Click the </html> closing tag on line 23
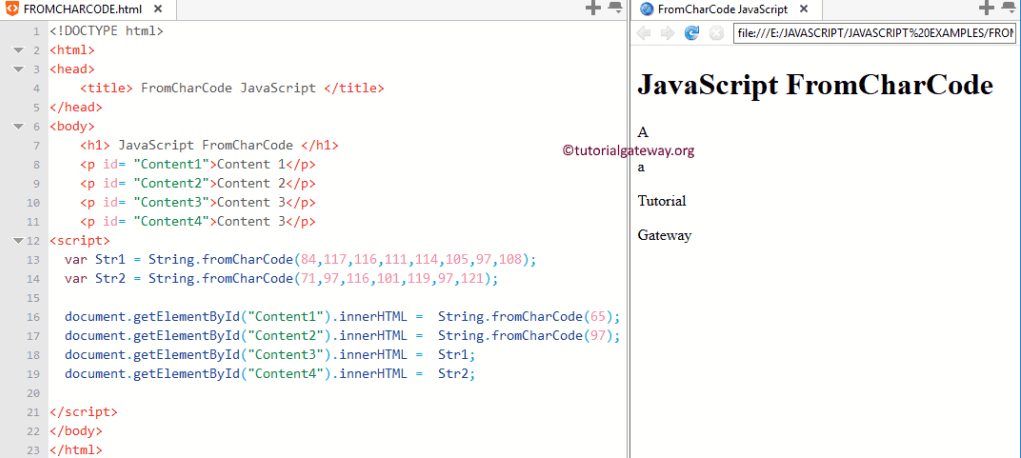 click(76, 450)
